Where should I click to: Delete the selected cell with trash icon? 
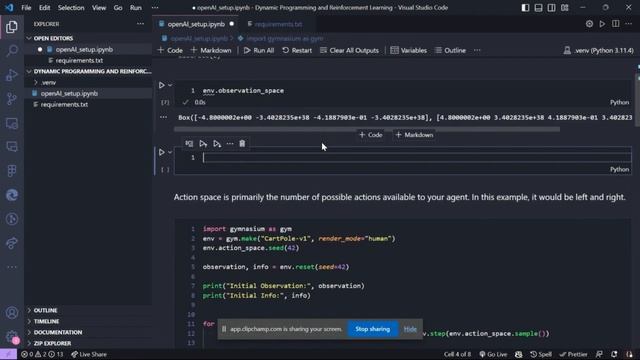pyautogui.click(x=242, y=144)
